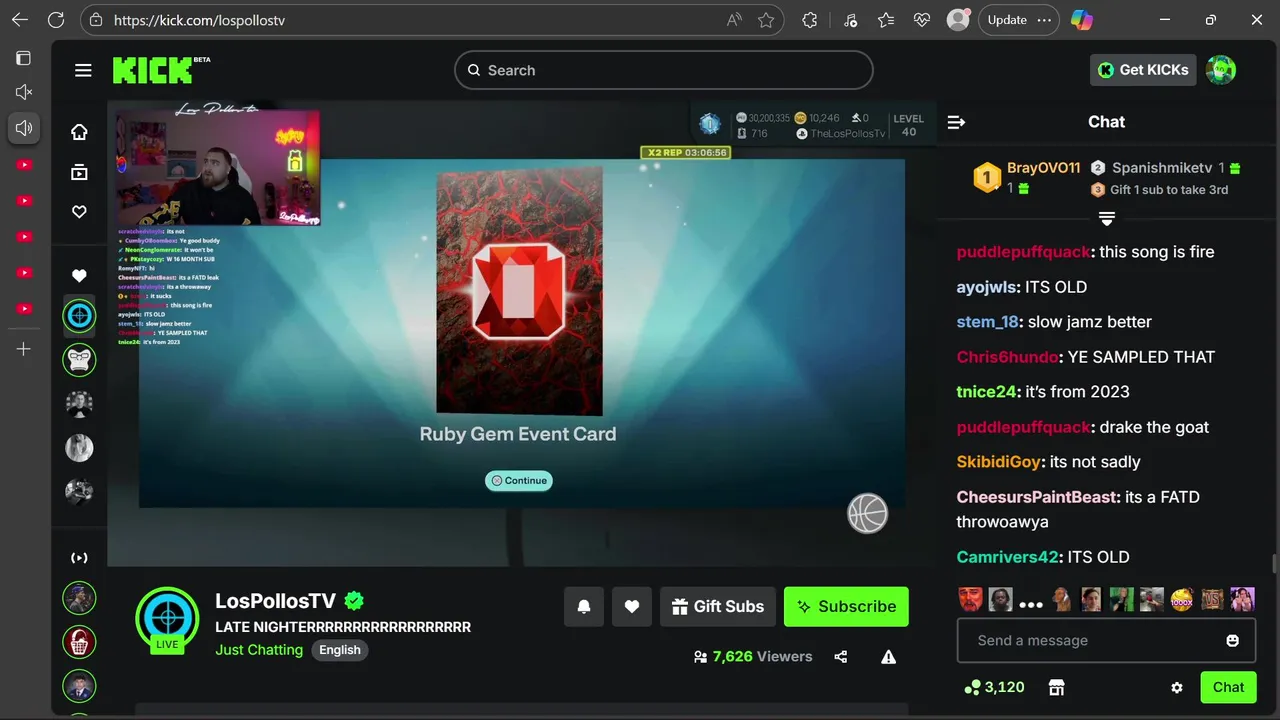1280x720 pixels.
Task: Click the address bar URL kick.com/lospollostv
Action: pos(199,20)
